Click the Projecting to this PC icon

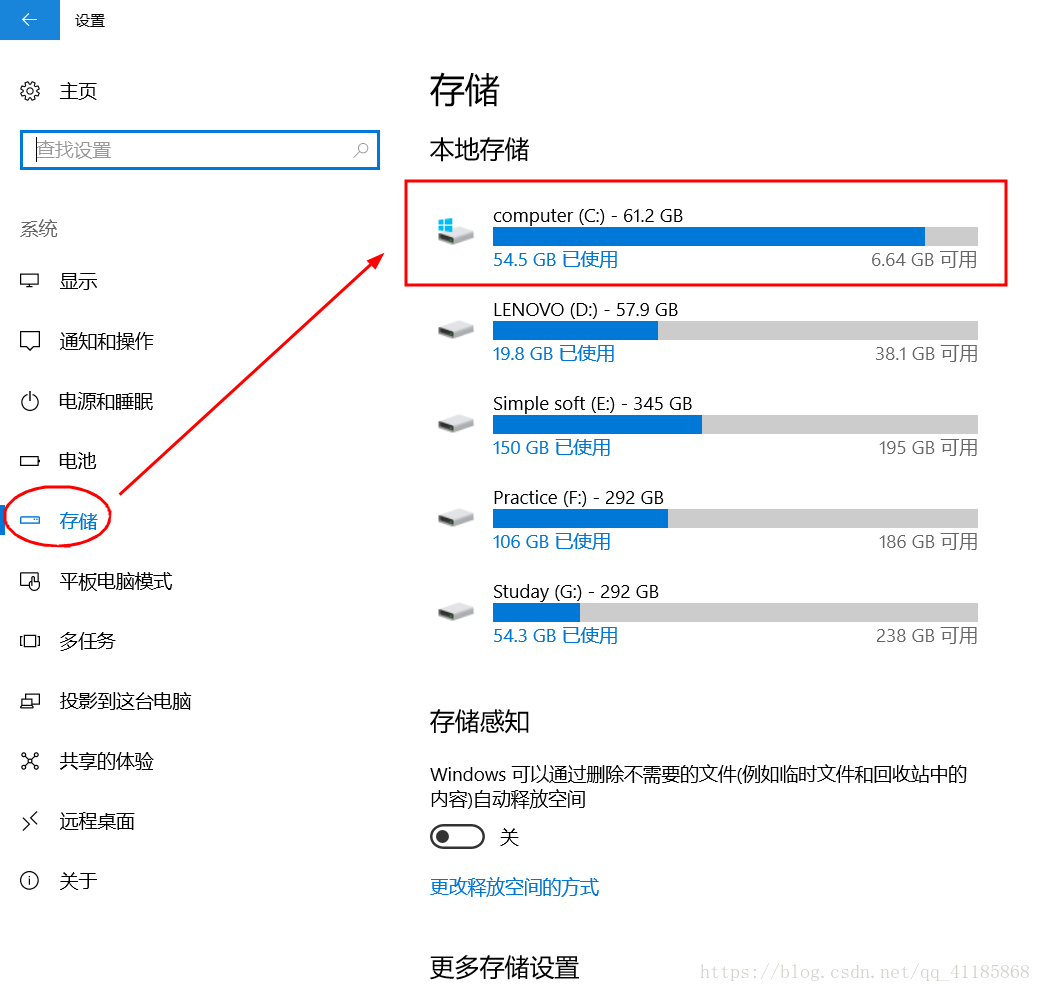(30, 701)
